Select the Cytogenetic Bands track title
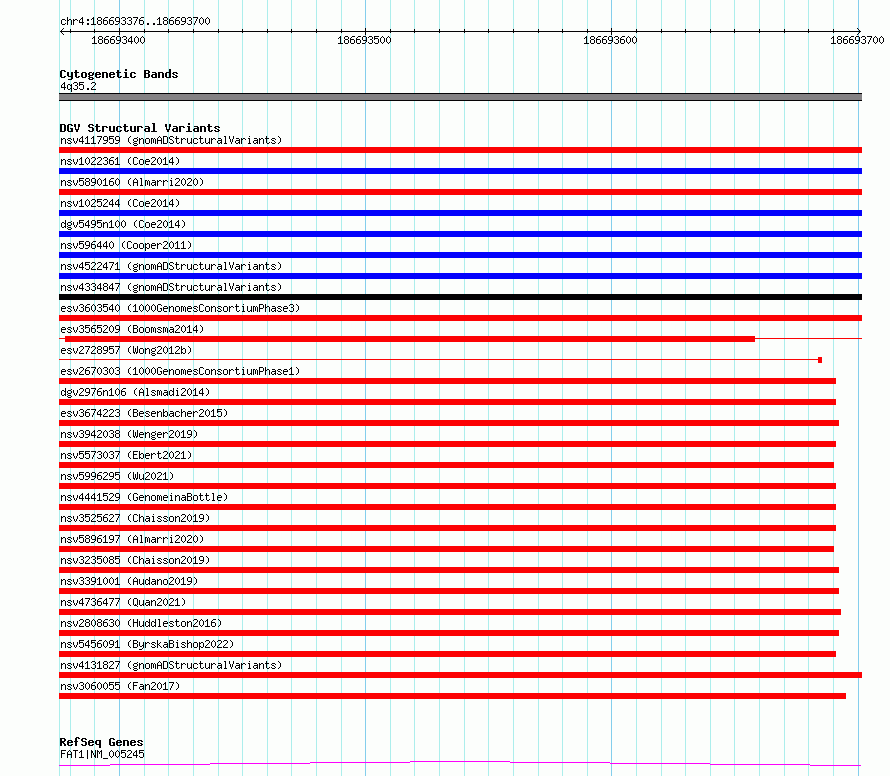890x776 pixels. [x=119, y=74]
